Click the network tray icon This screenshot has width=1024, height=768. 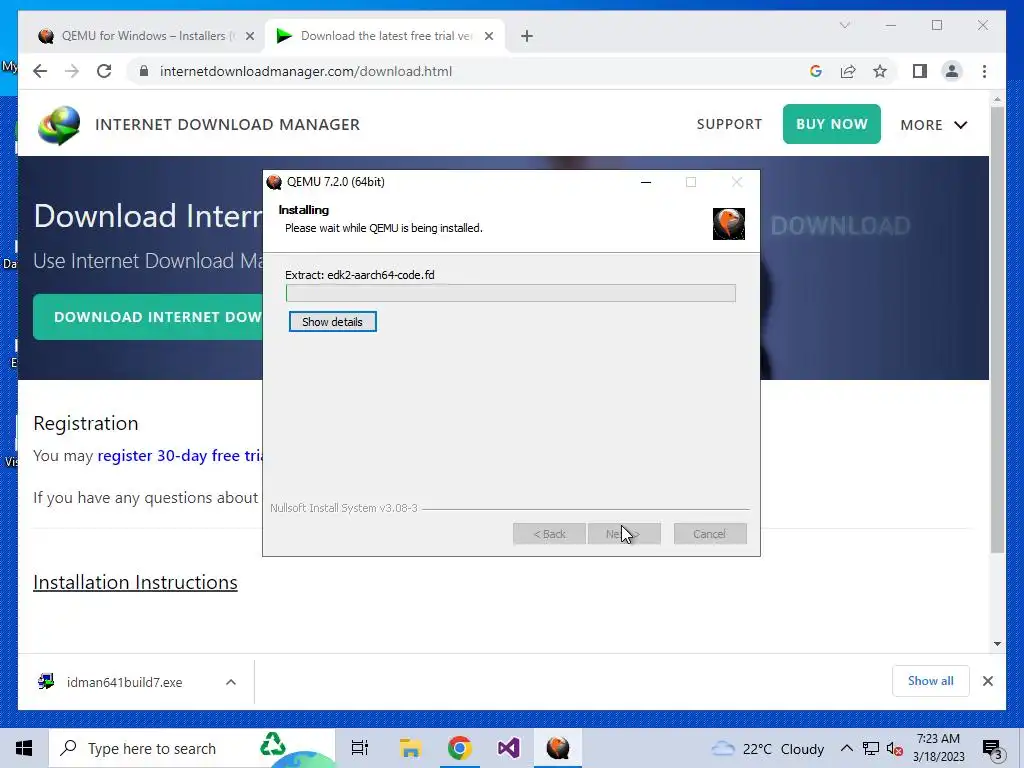click(871, 748)
